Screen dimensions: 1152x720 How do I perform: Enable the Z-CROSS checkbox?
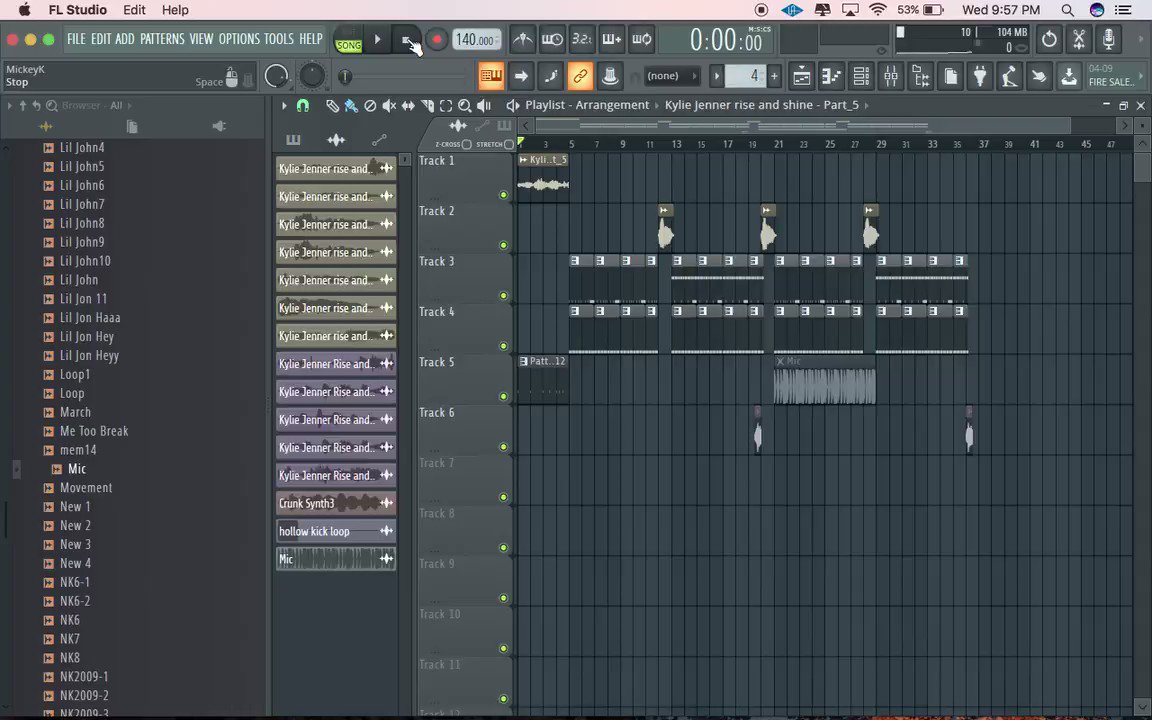467,145
